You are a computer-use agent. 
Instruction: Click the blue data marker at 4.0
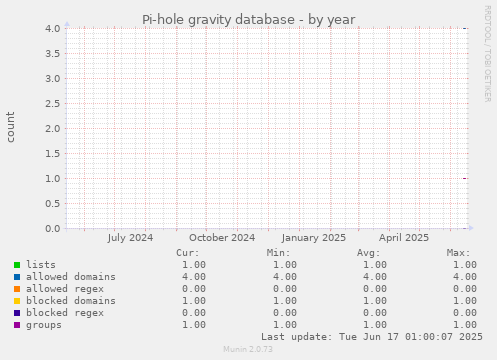point(465,28)
